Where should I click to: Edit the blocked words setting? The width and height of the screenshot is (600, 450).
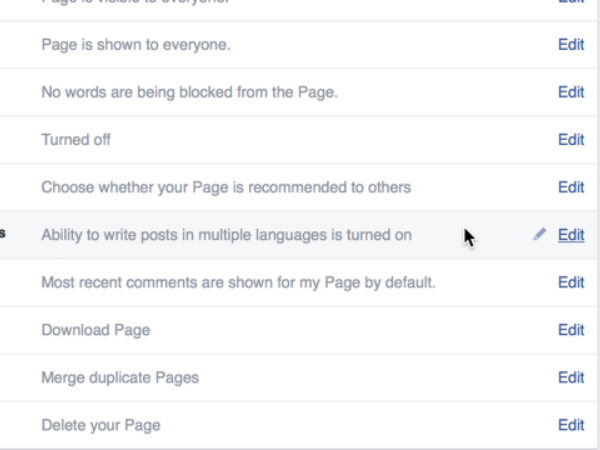[x=571, y=92]
